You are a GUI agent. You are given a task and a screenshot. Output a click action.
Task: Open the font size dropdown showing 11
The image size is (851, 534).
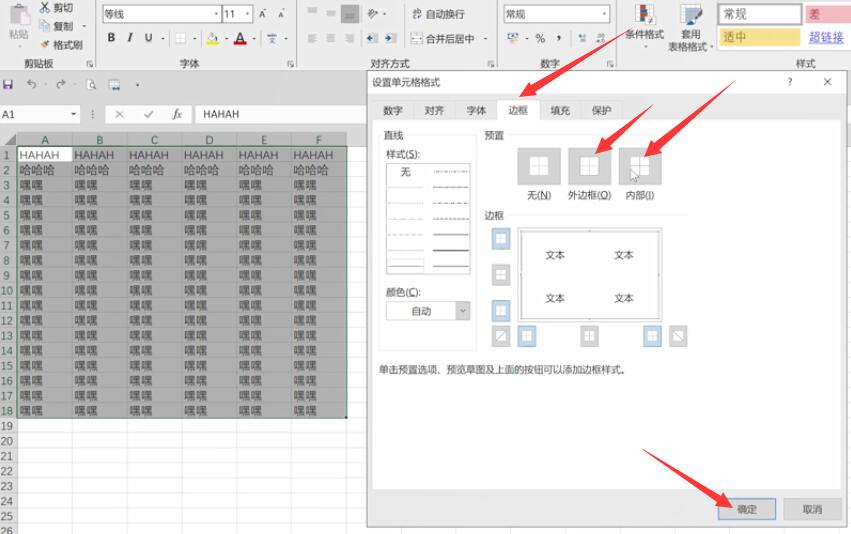tap(247, 14)
